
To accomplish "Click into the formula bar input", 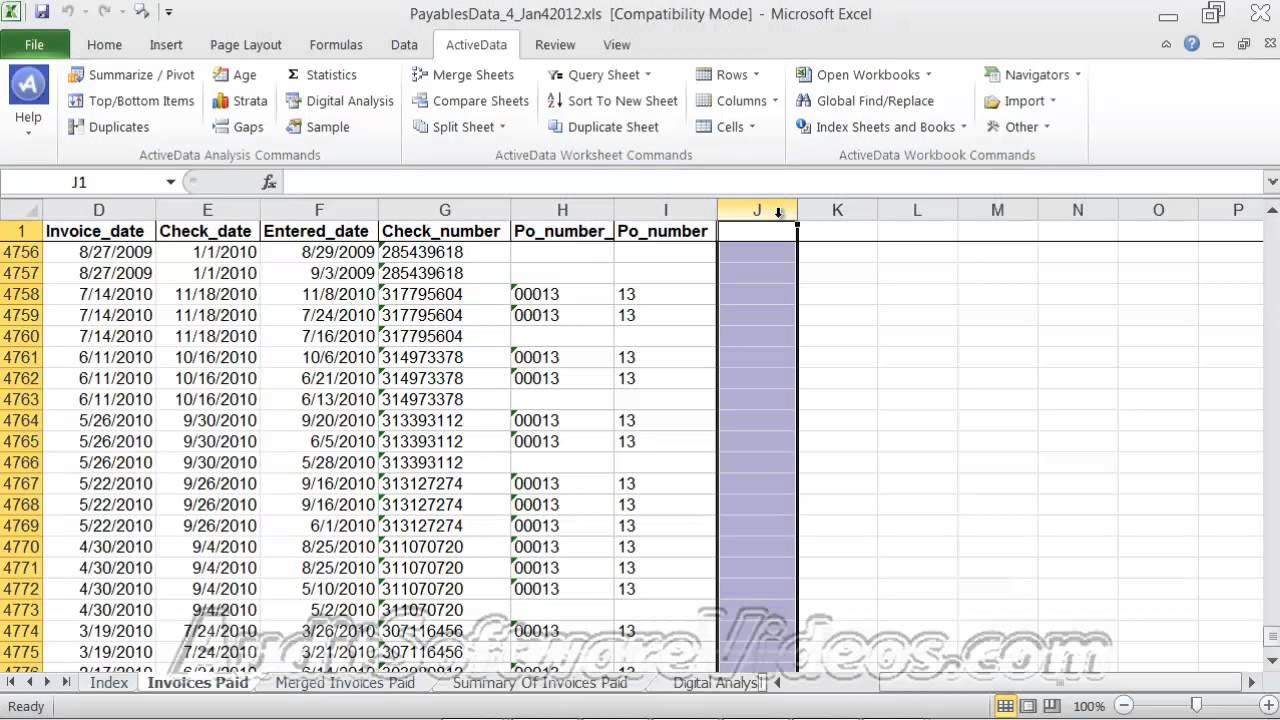I will click(x=774, y=182).
